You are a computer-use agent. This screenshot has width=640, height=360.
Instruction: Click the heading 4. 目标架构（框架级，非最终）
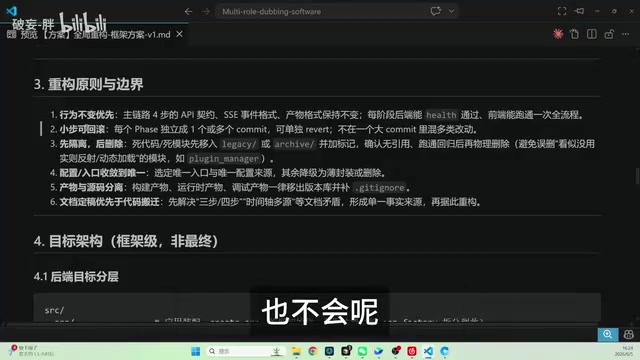coord(126,241)
